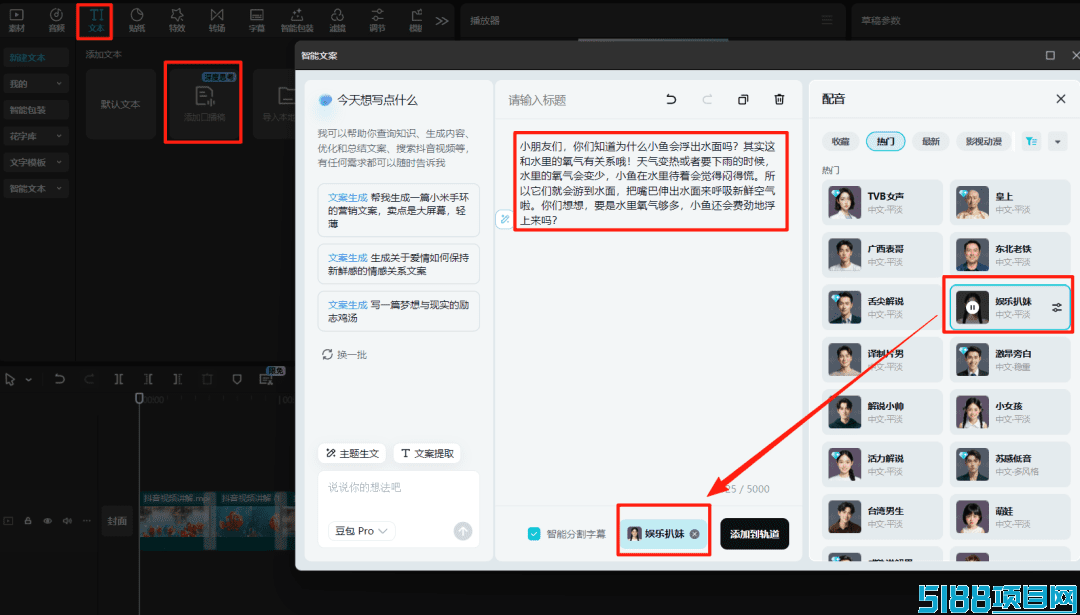Expand the 花字库 sidebar category
Screen dimensions: 1080x615
coord(36,136)
